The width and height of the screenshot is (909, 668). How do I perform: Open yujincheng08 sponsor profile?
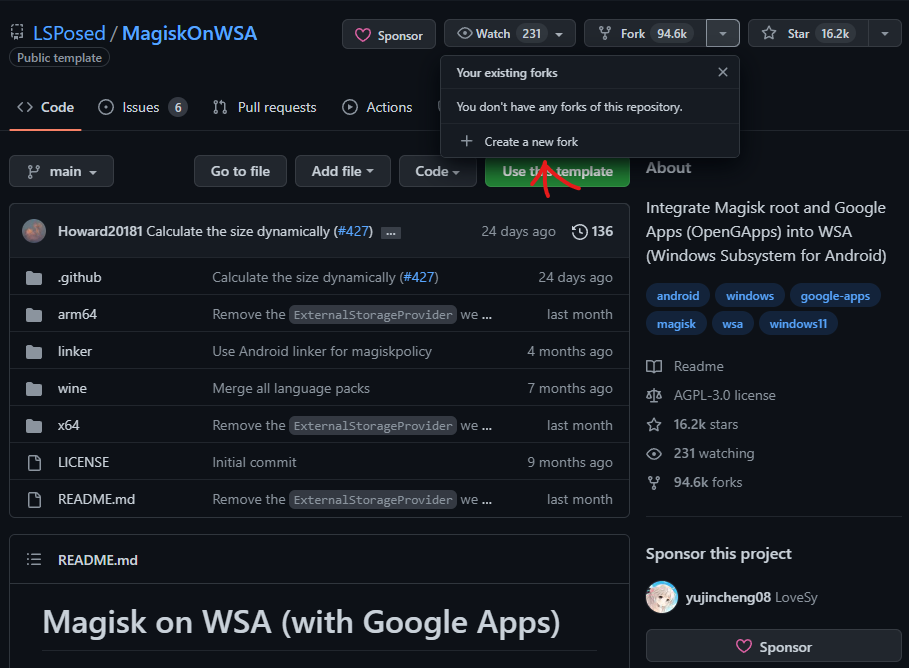[x=728, y=597]
